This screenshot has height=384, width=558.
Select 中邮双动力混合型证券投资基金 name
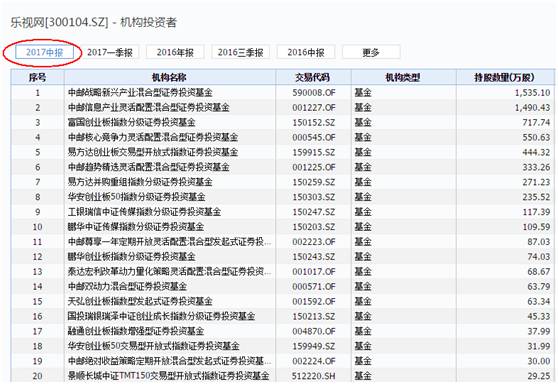coord(127,286)
